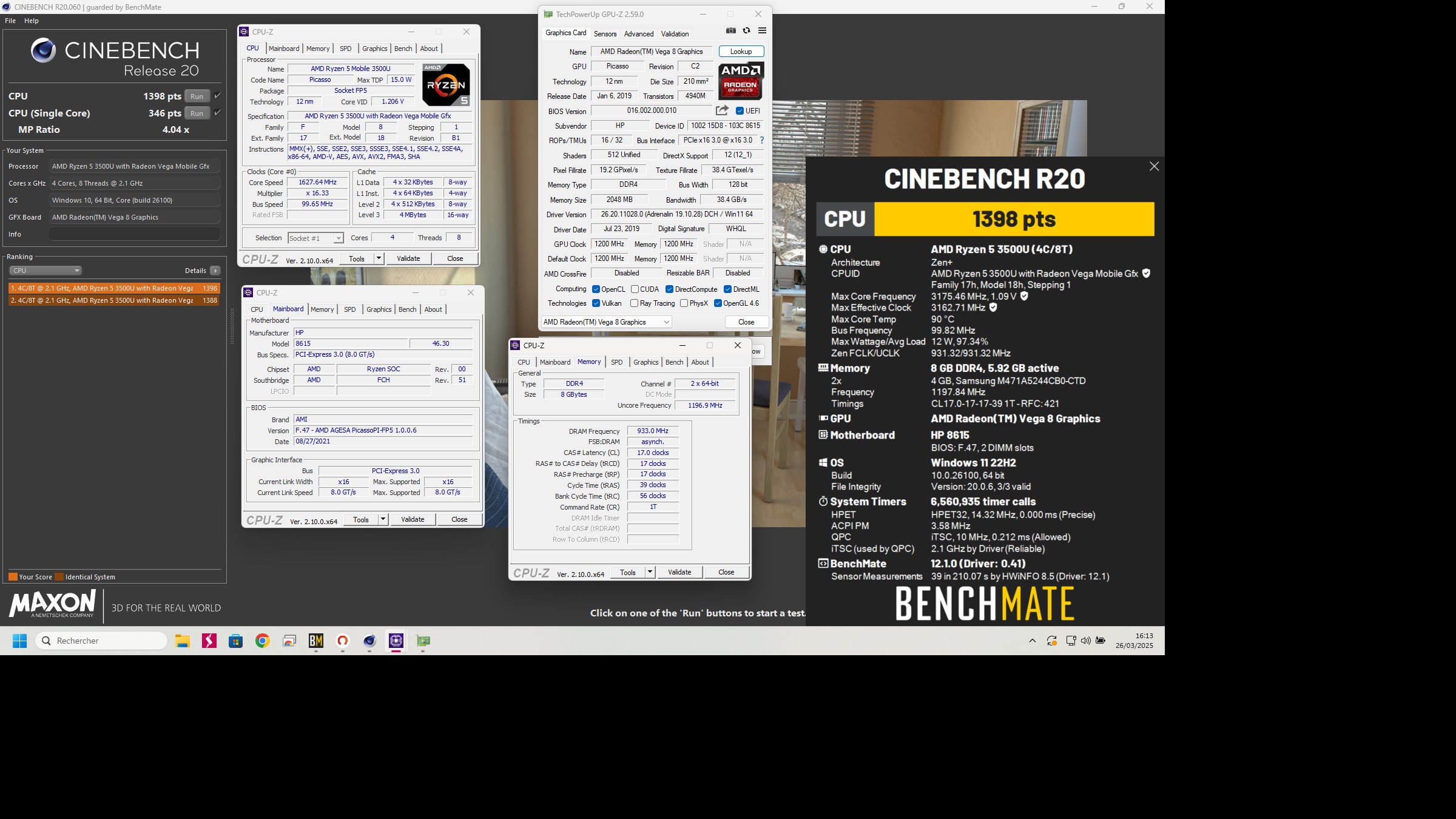The width and height of the screenshot is (1456, 819).
Task: Toggle the OpenCL checkbox
Action: (x=596, y=289)
